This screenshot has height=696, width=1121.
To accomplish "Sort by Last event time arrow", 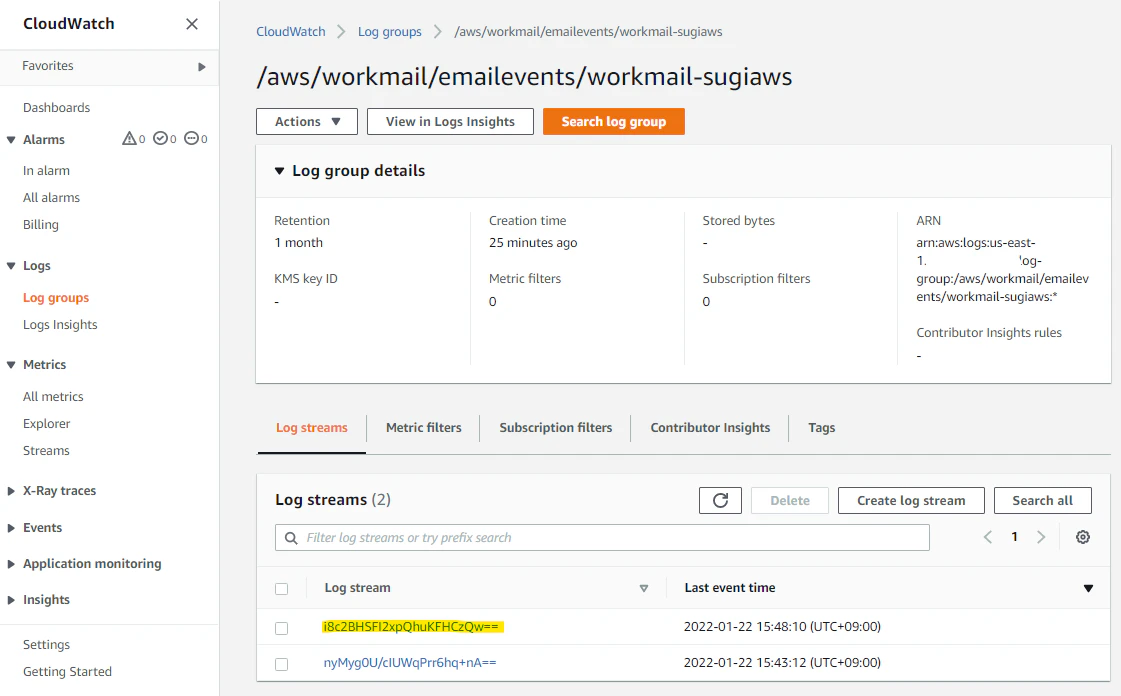I will [x=1088, y=588].
